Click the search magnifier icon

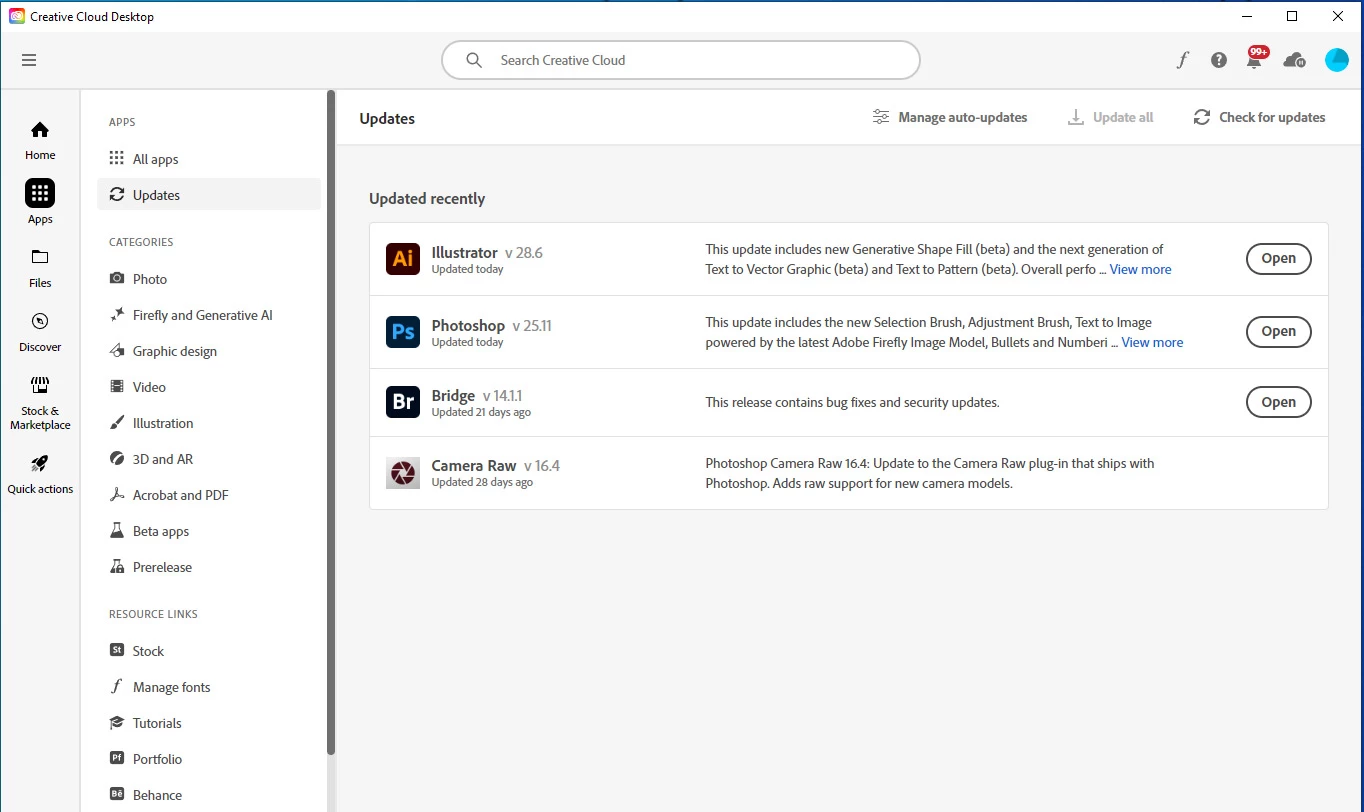474,60
